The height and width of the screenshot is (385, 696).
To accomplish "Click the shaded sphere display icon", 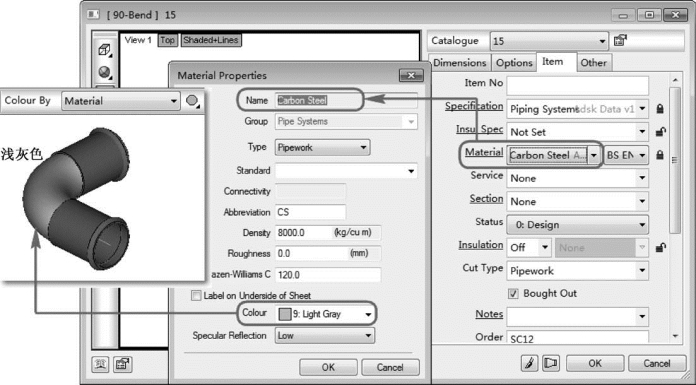I will (105, 72).
